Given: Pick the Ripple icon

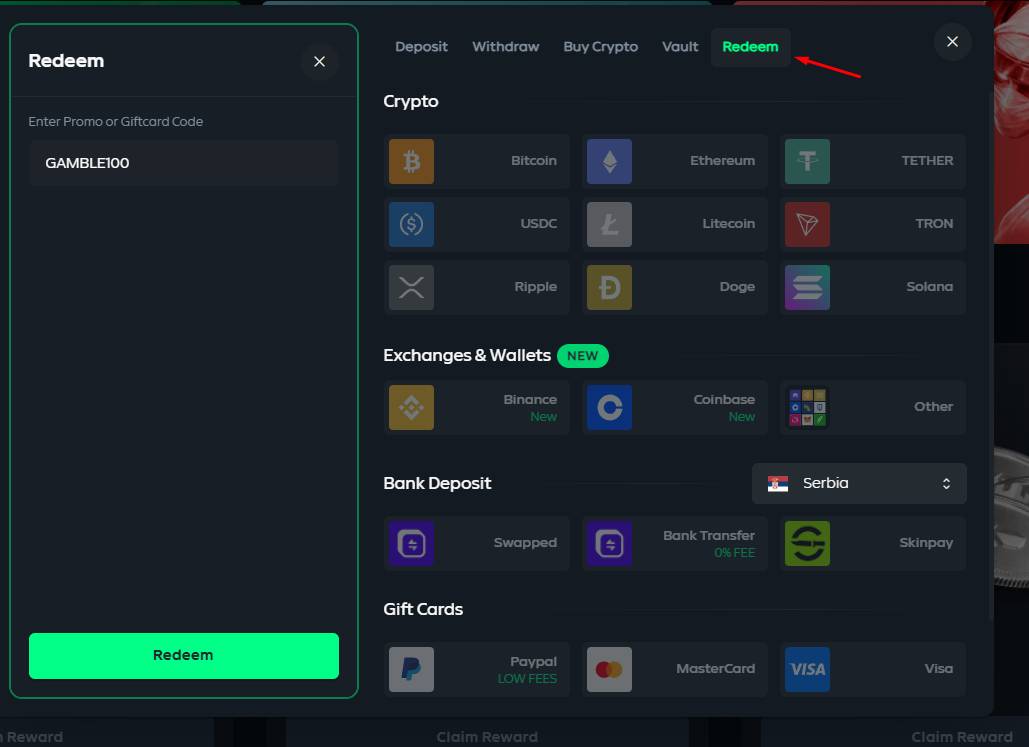Looking at the screenshot, I should click(411, 288).
